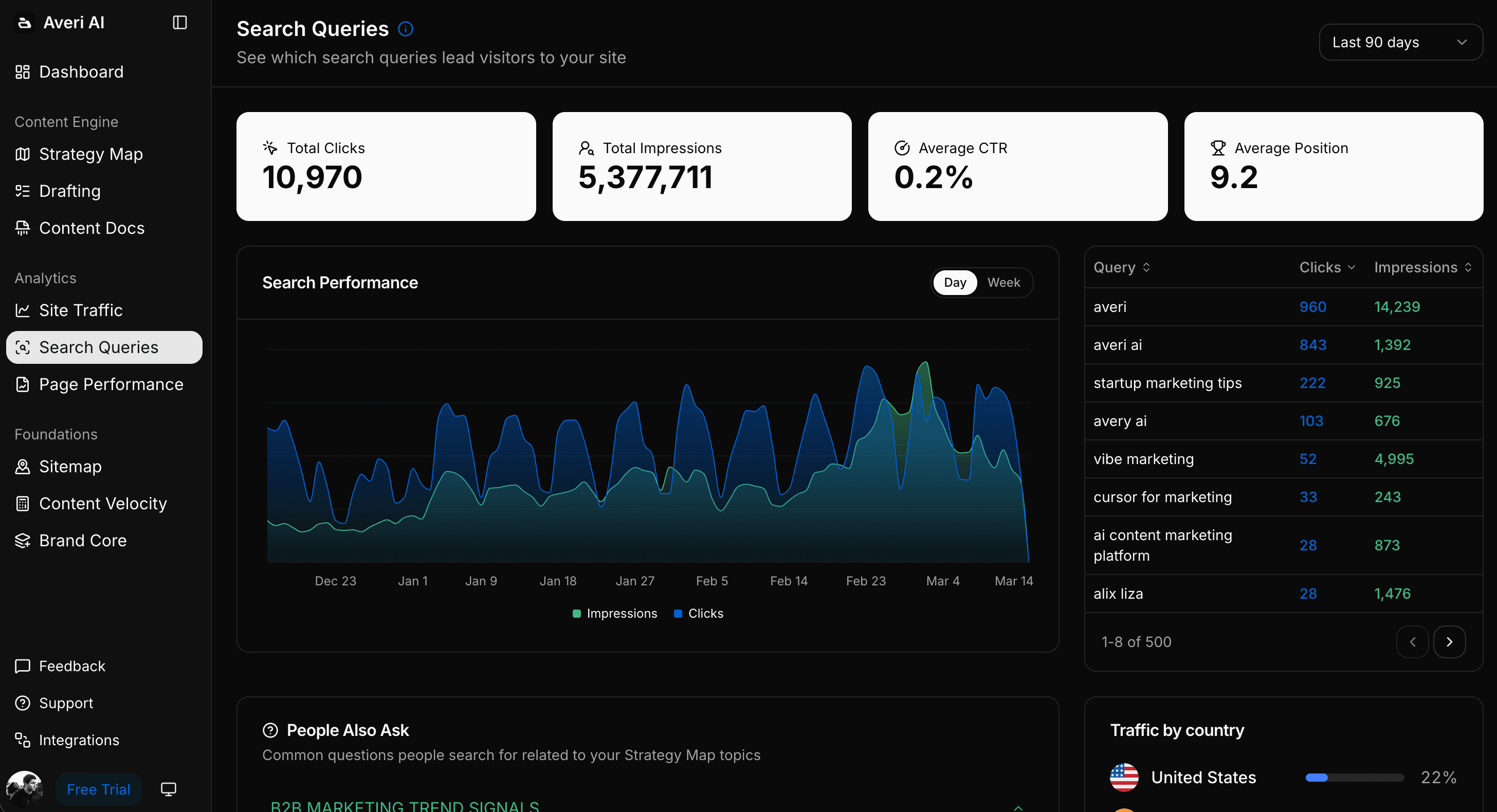Click the monitor display icon
Image resolution: width=1497 pixels, height=812 pixels.
169,789
